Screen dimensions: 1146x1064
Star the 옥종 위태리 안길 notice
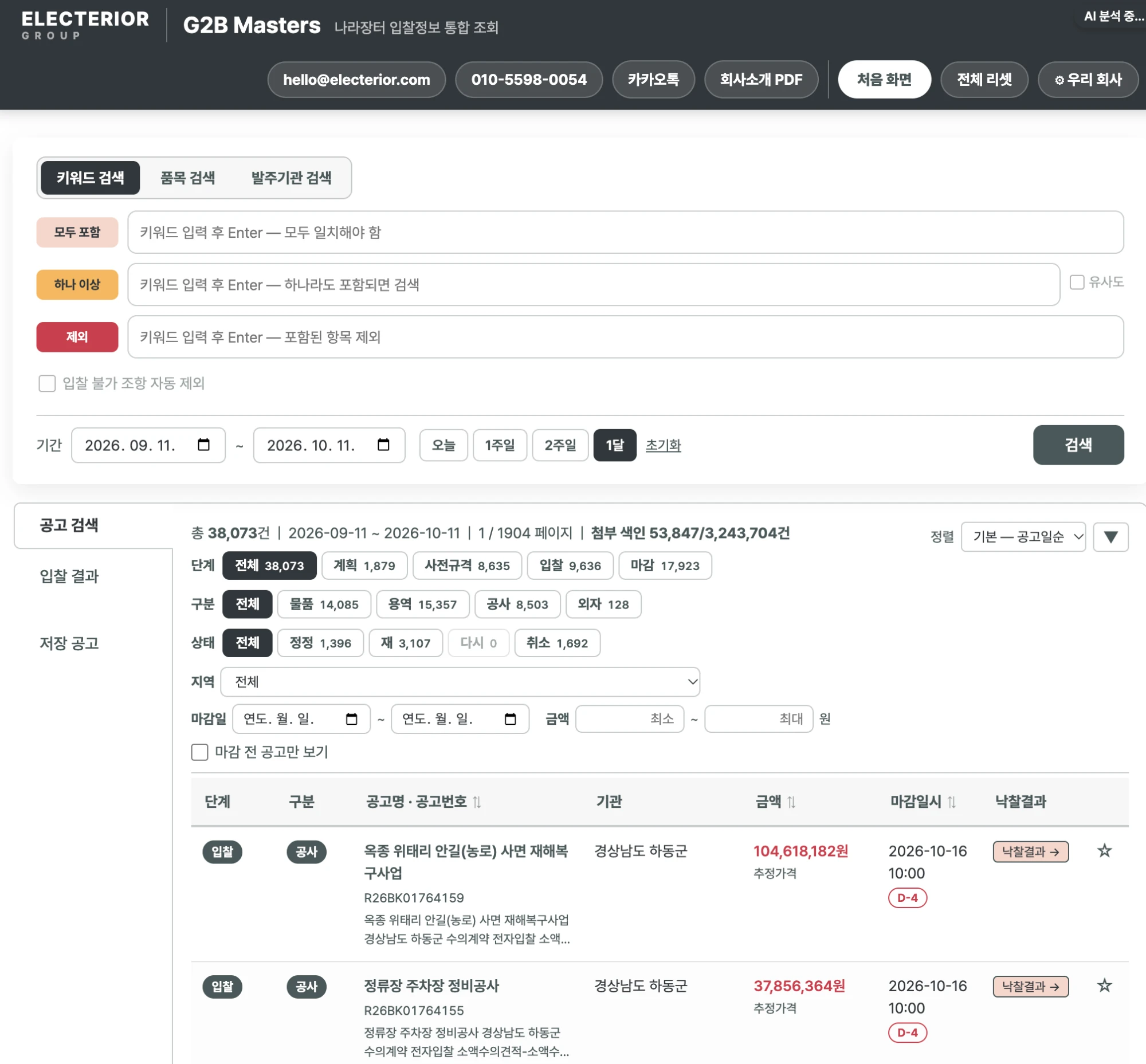click(1104, 850)
